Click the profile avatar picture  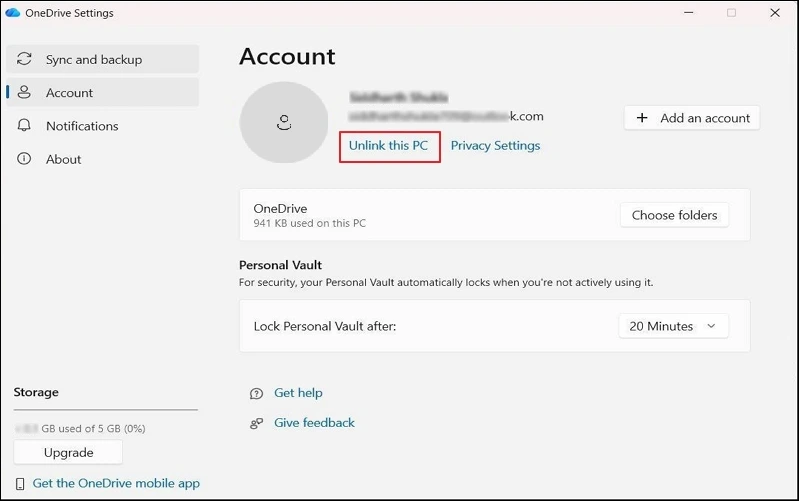coord(284,122)
